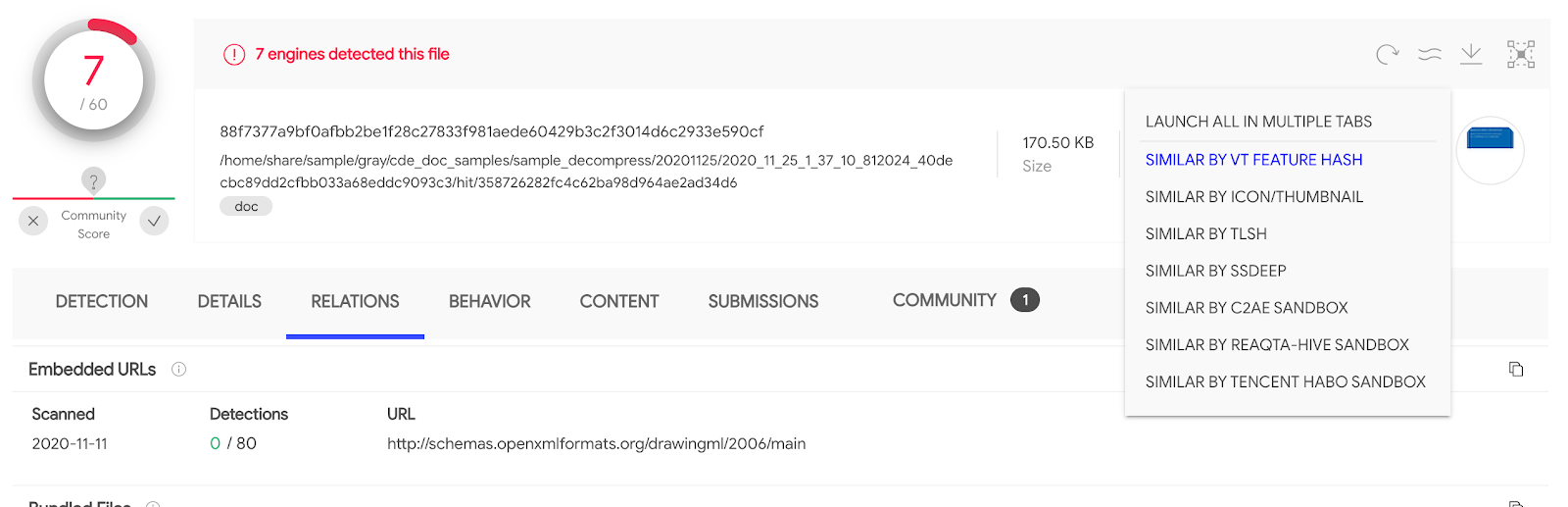Click the reanalyze refresh icon
Viewport: 1568px width, 507px height.
tap(1387, 54)
